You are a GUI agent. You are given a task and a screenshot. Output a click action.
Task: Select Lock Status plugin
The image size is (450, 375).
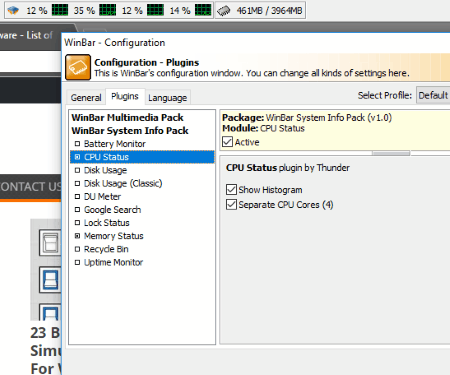107,223
